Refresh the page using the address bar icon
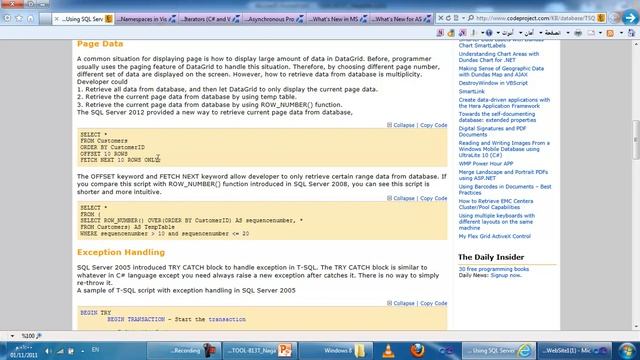This screenshot has width=640, height=360. 448,18
